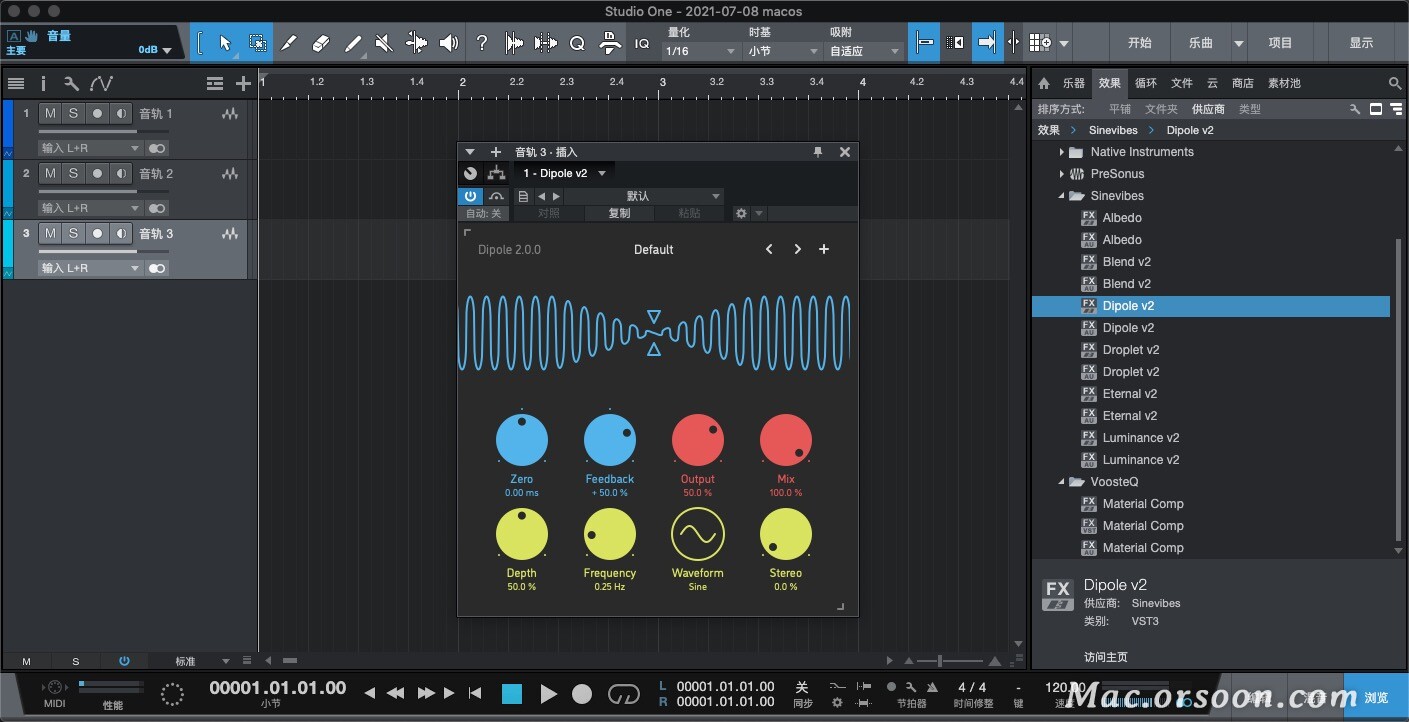This screenshot has width=1409, height=722.
Task: Click the 乐曲 button
Action: (1201, 43)
